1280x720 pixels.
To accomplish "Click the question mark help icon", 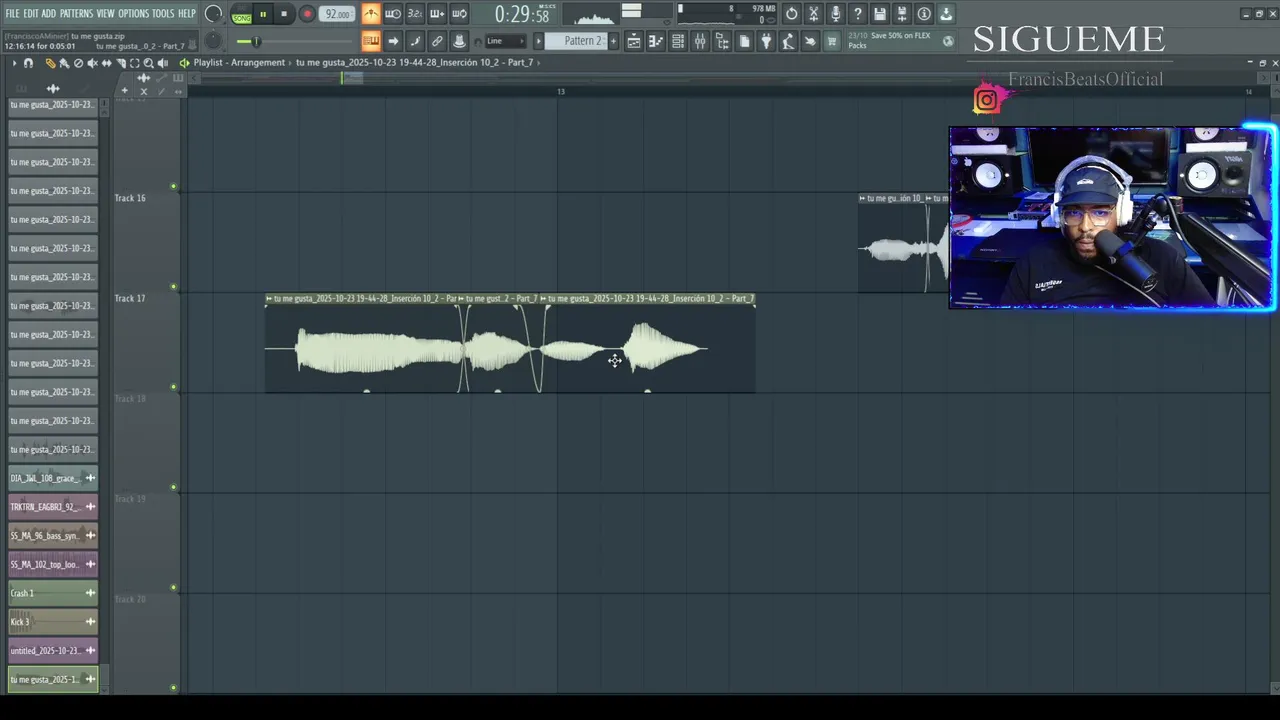I will 858,14.
